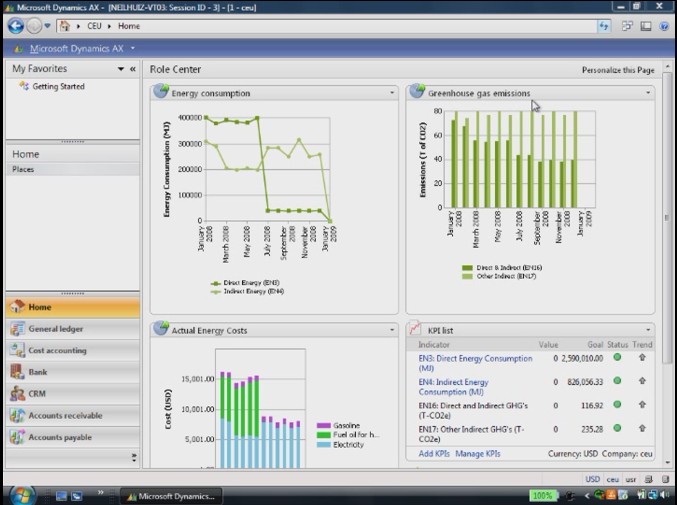
Task: Click the Greenhouse gas emissions chart icon
Action: (x=417, y=91)
